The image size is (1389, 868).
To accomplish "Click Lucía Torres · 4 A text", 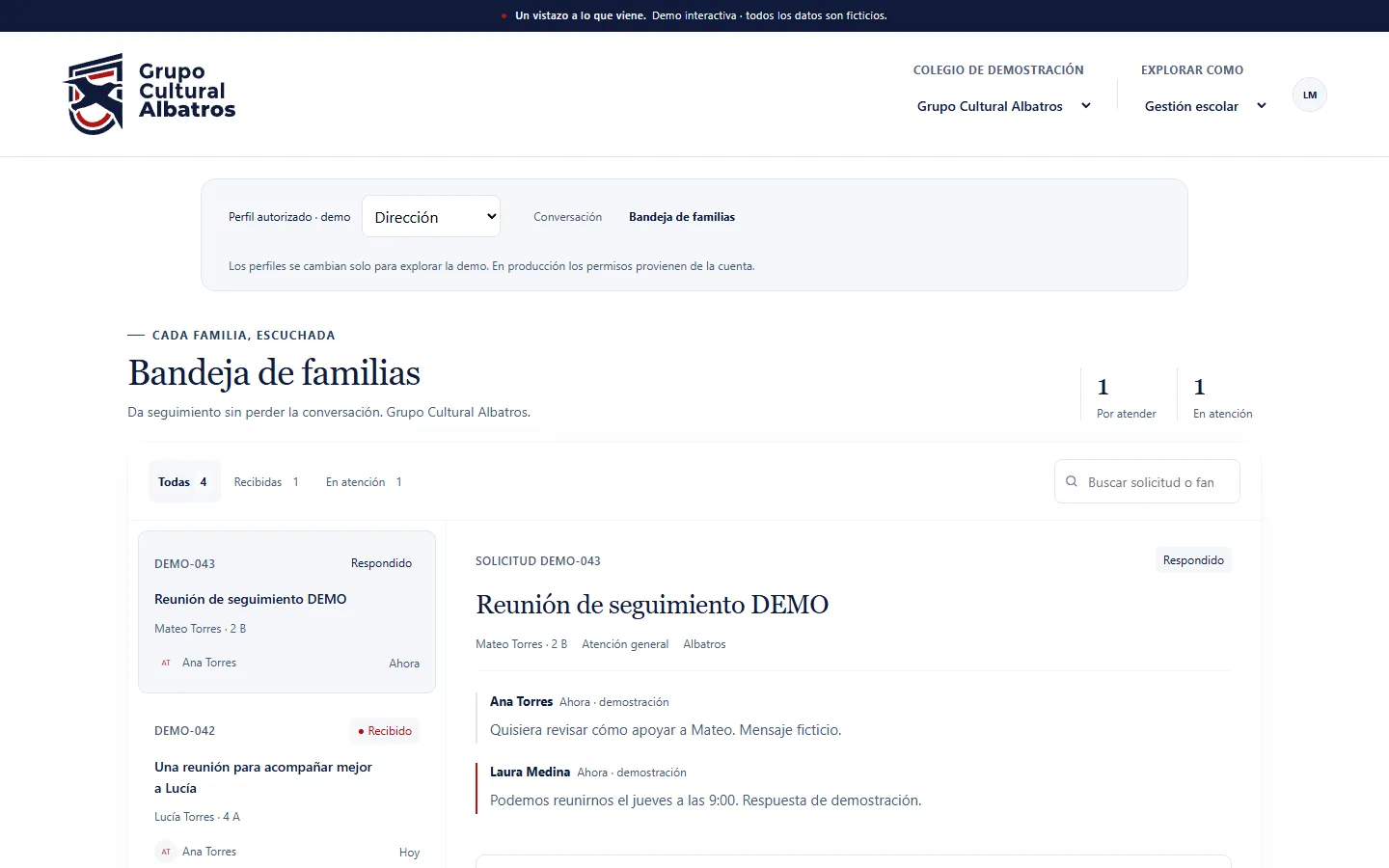I will [x=197, y=817].
